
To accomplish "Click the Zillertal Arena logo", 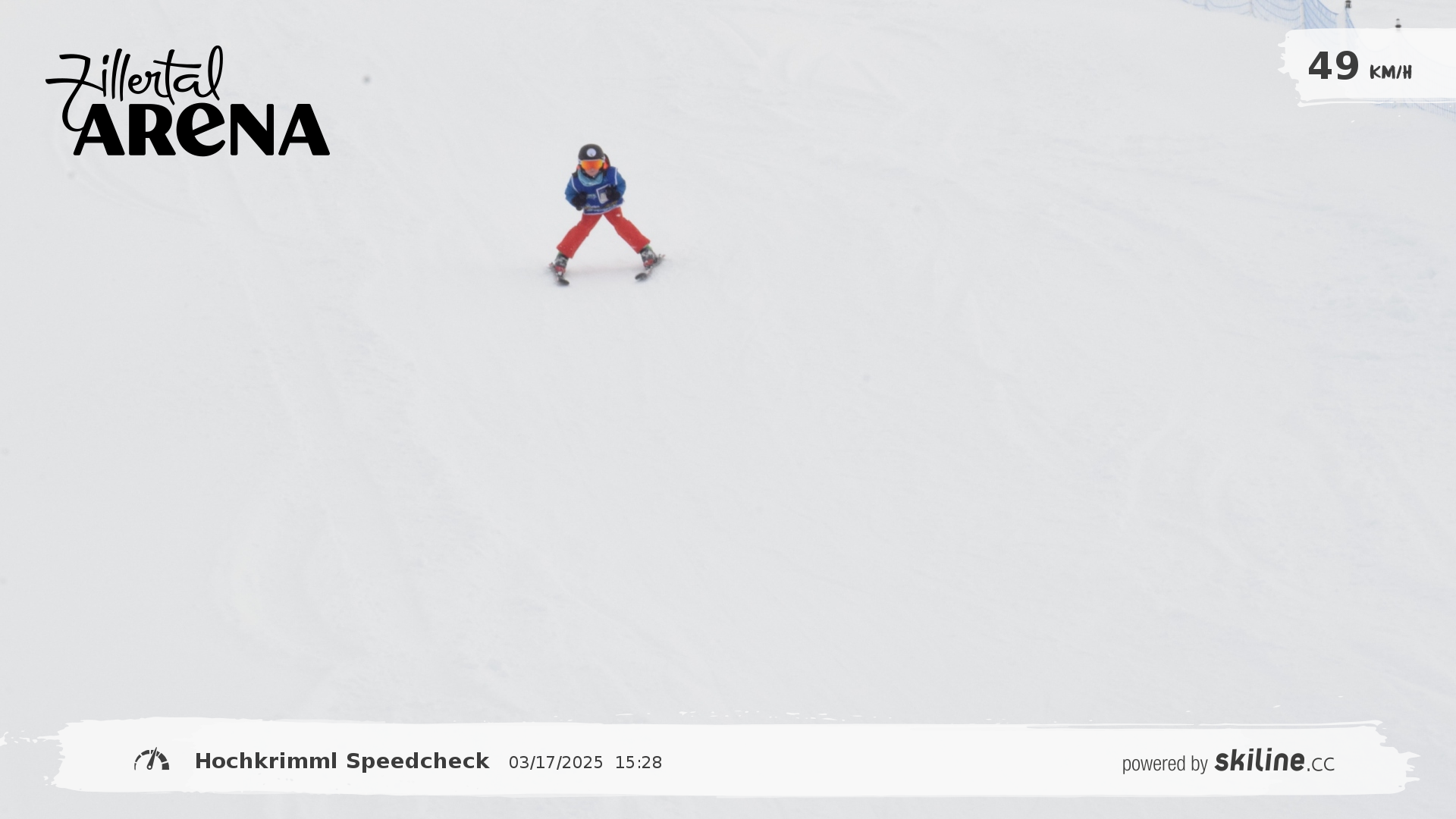I will click(187, 101).
